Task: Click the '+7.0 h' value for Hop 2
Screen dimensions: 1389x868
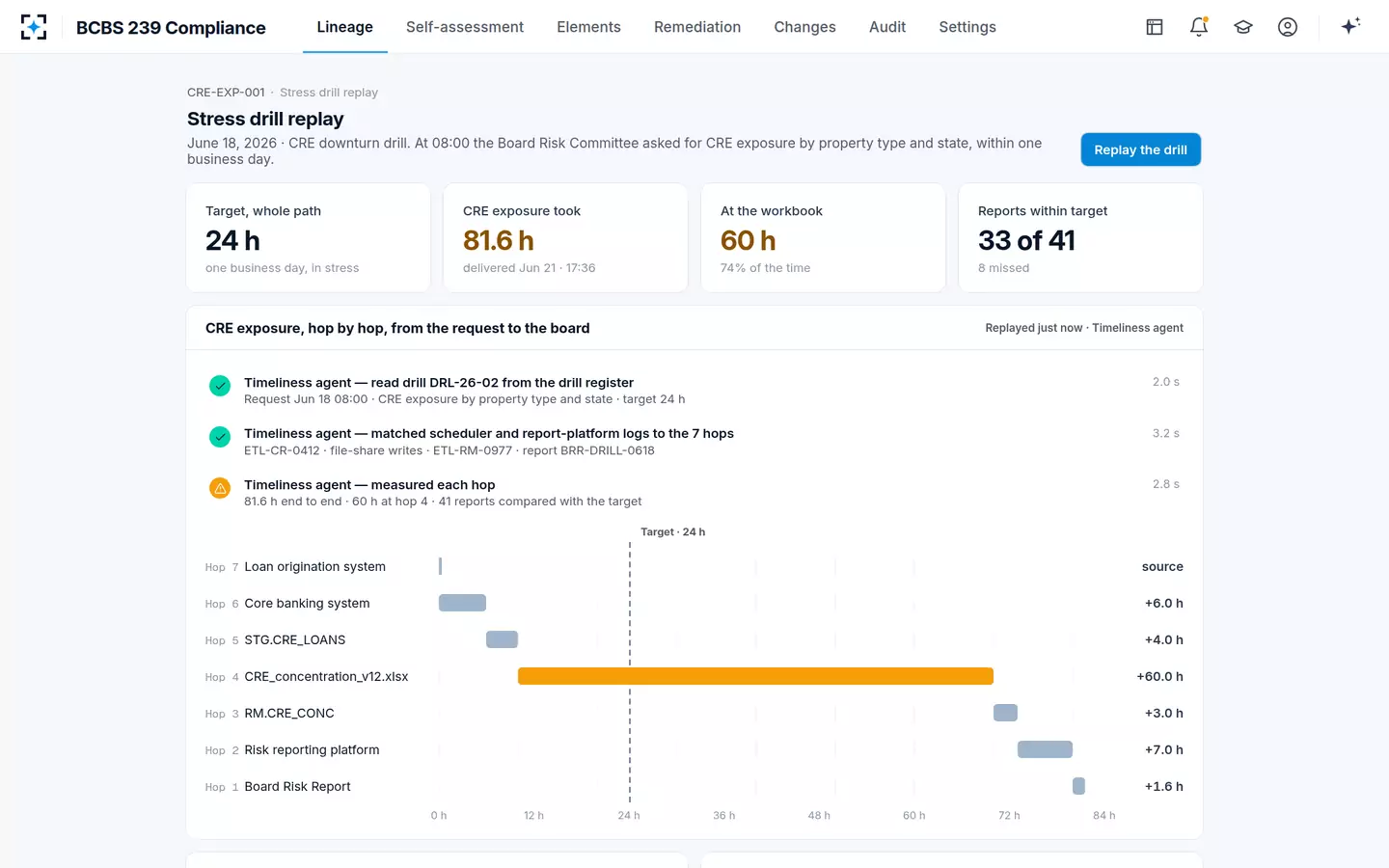Action: (1163, 749)
